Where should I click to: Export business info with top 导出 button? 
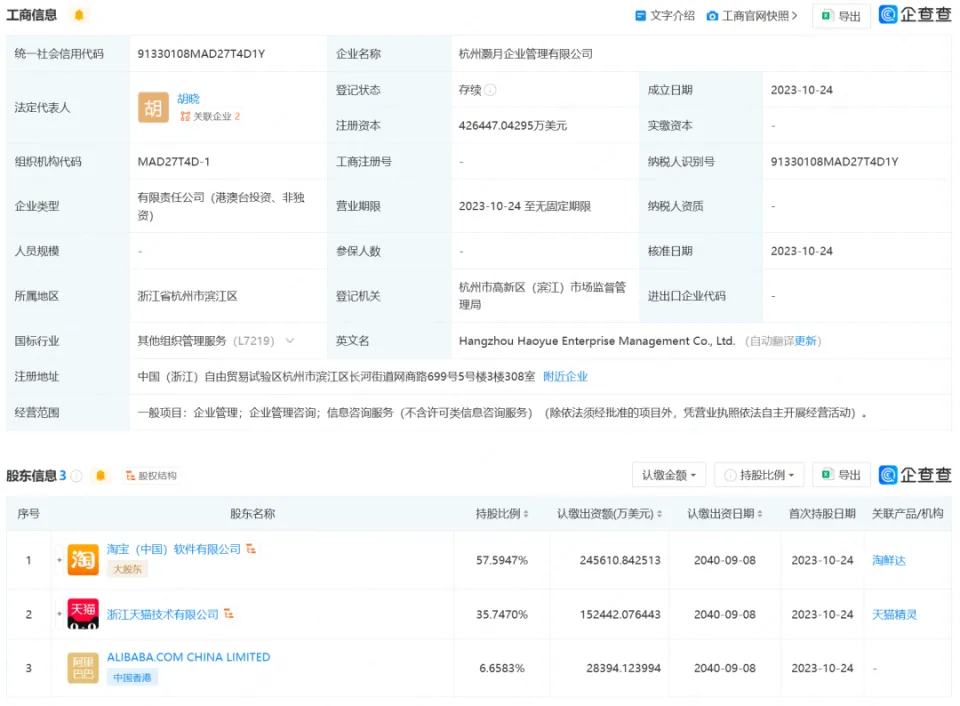[841, 16]
